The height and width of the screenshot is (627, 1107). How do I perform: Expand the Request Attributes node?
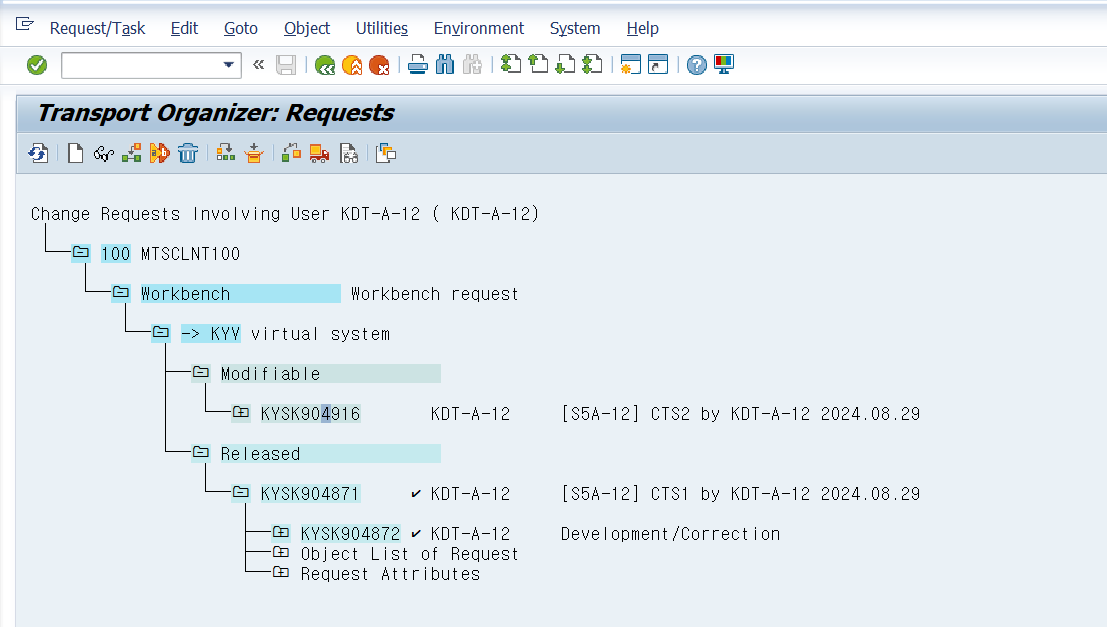[281, 572]
